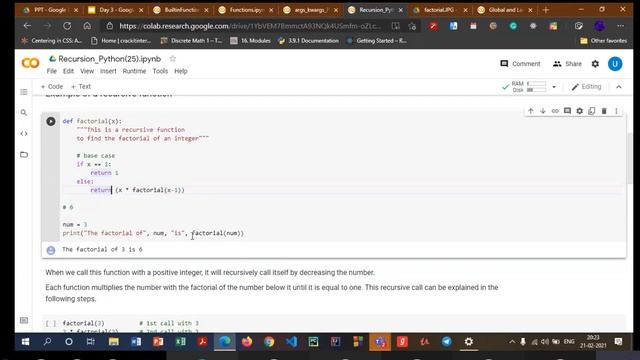This screenshot has height=360, width=640.
Task: Click the empty bracket of factorial(3) cell
Action: (51, 323)
